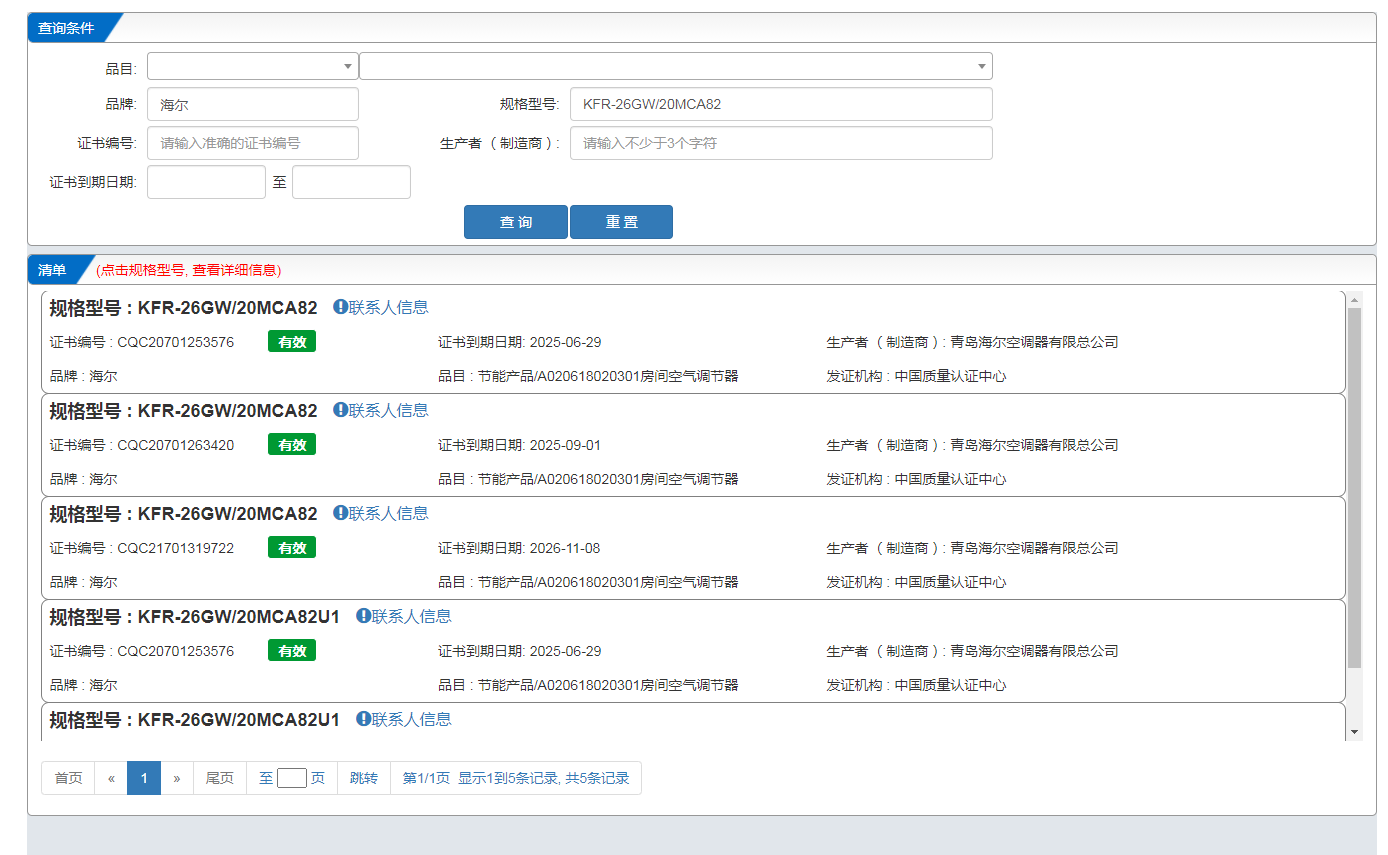Click the 生产者（制造商） input field
This screenshot has height=855, width=1388.
click(x=780, y=143)
